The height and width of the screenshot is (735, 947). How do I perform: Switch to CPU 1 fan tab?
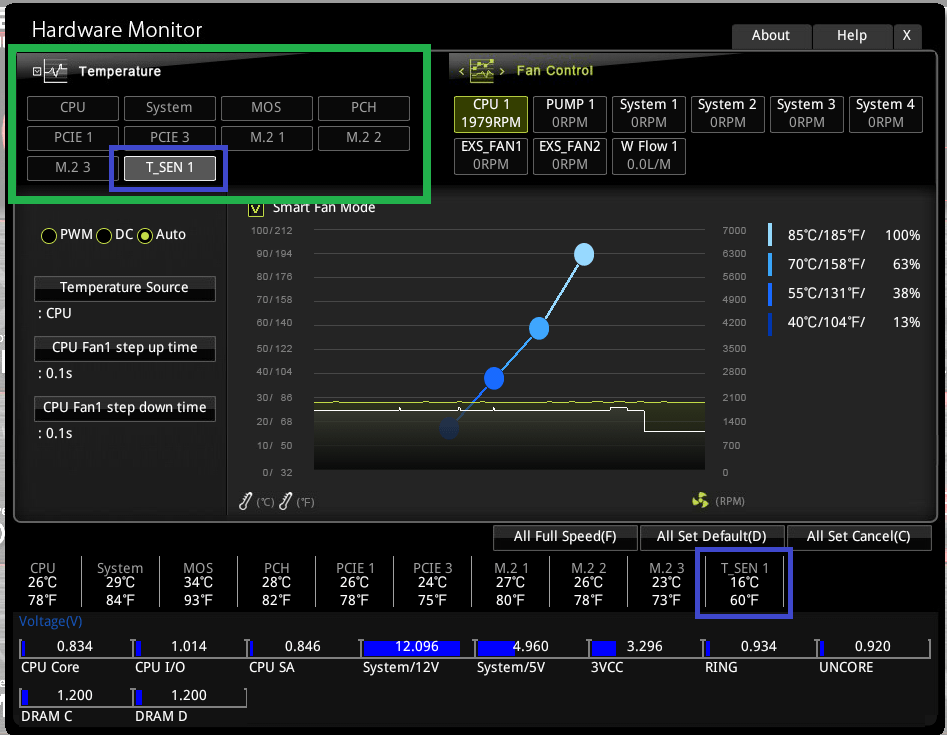[490, 114]
